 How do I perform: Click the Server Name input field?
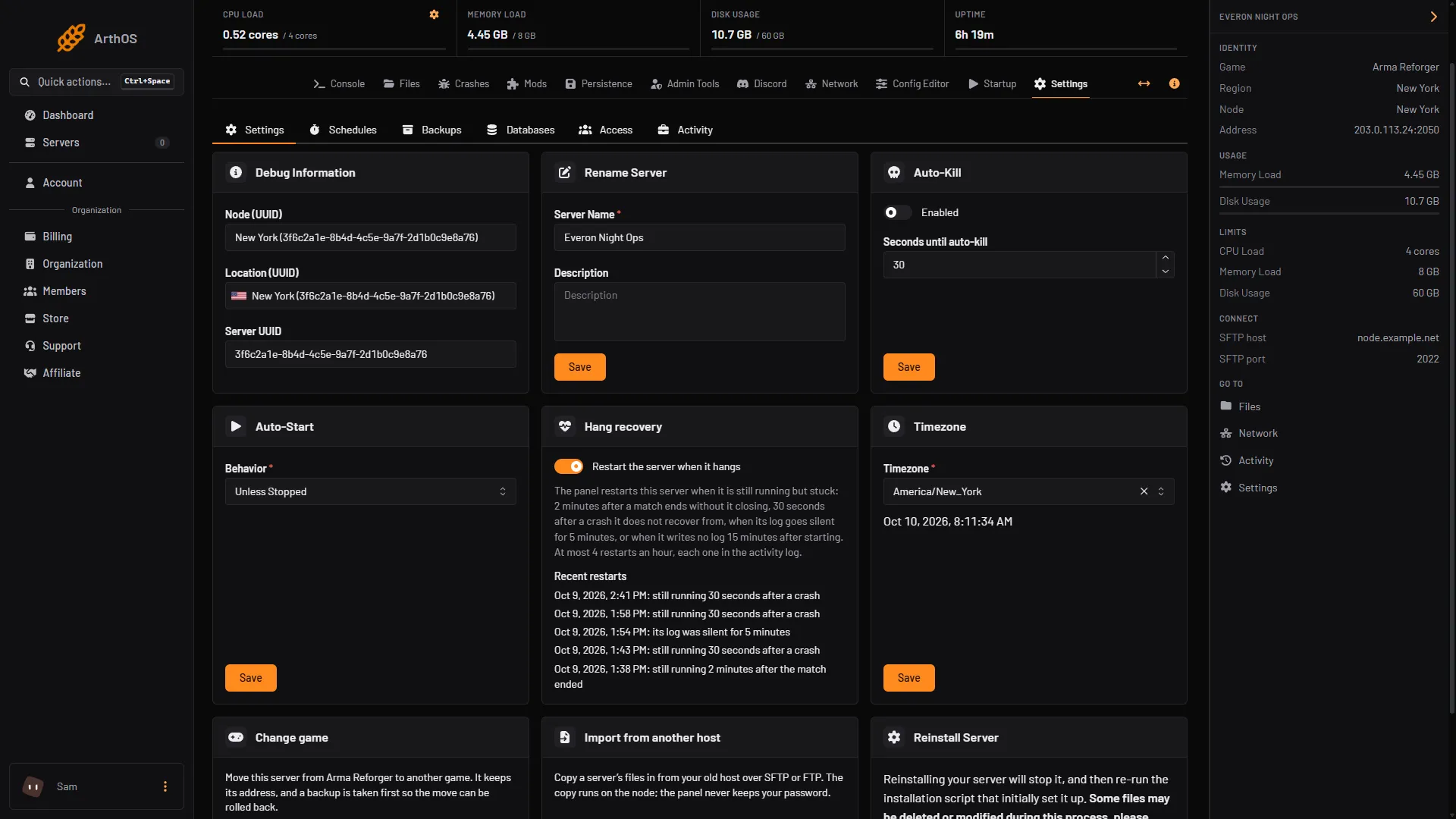coord(700,237)
